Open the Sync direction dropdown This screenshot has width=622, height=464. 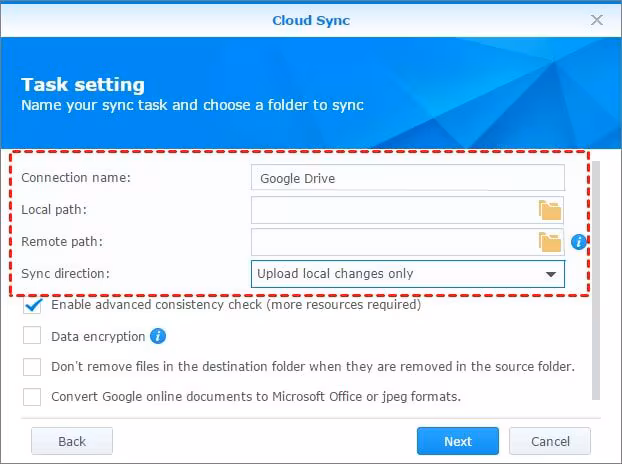coord(400,274)
